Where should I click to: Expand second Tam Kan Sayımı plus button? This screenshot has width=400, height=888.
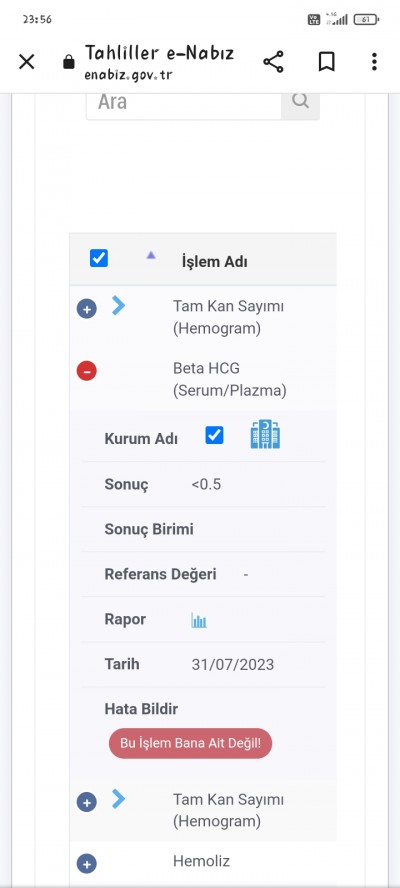click(87, 802)
